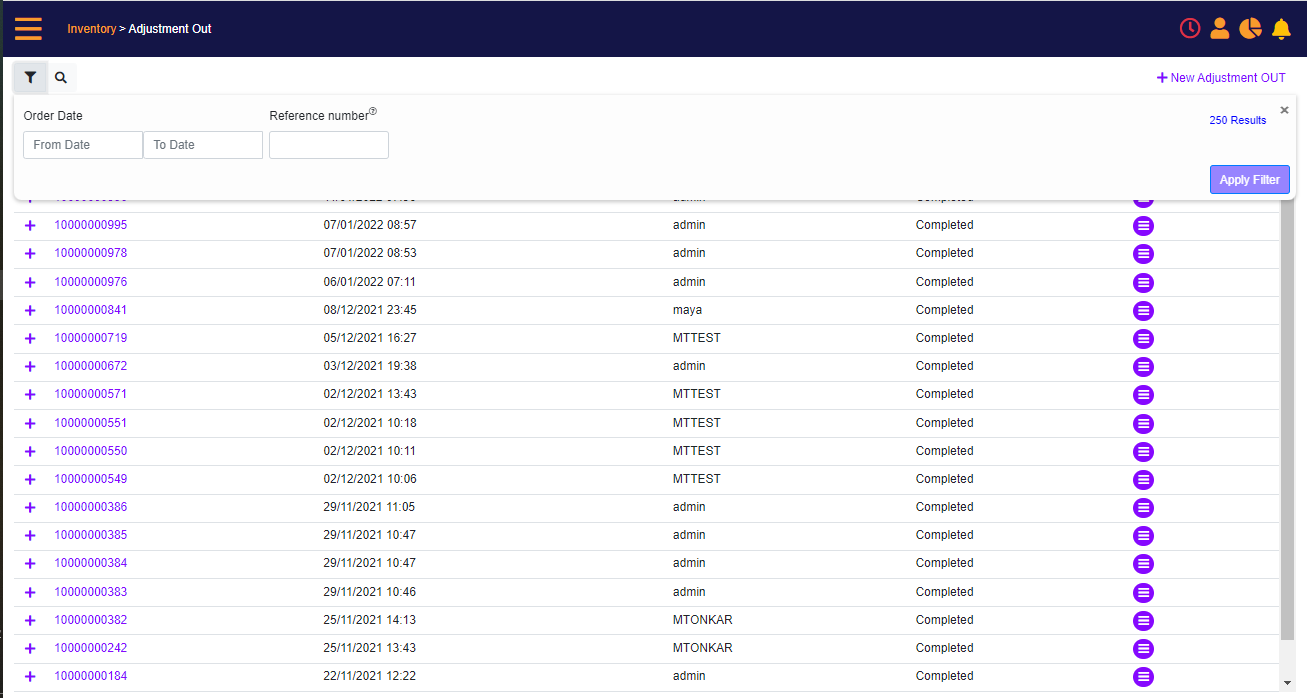Image resolution: width=1307 pixels, height=698 pixels.
Task: Expand row 10000000978 details
Action: point(29,254)
